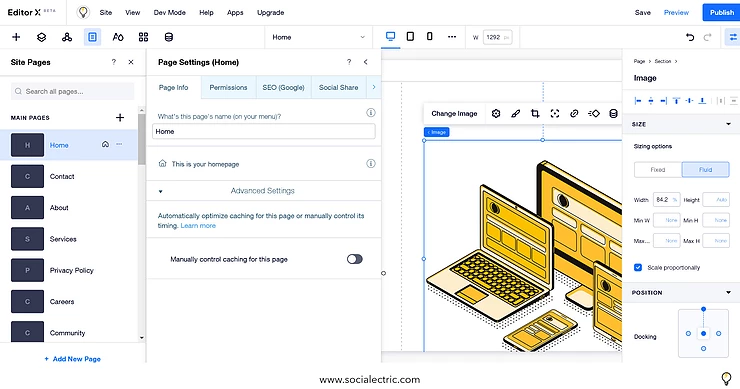Click Add New Page link
The height and width of the screenshot is (389, 740).
point(72,359)
